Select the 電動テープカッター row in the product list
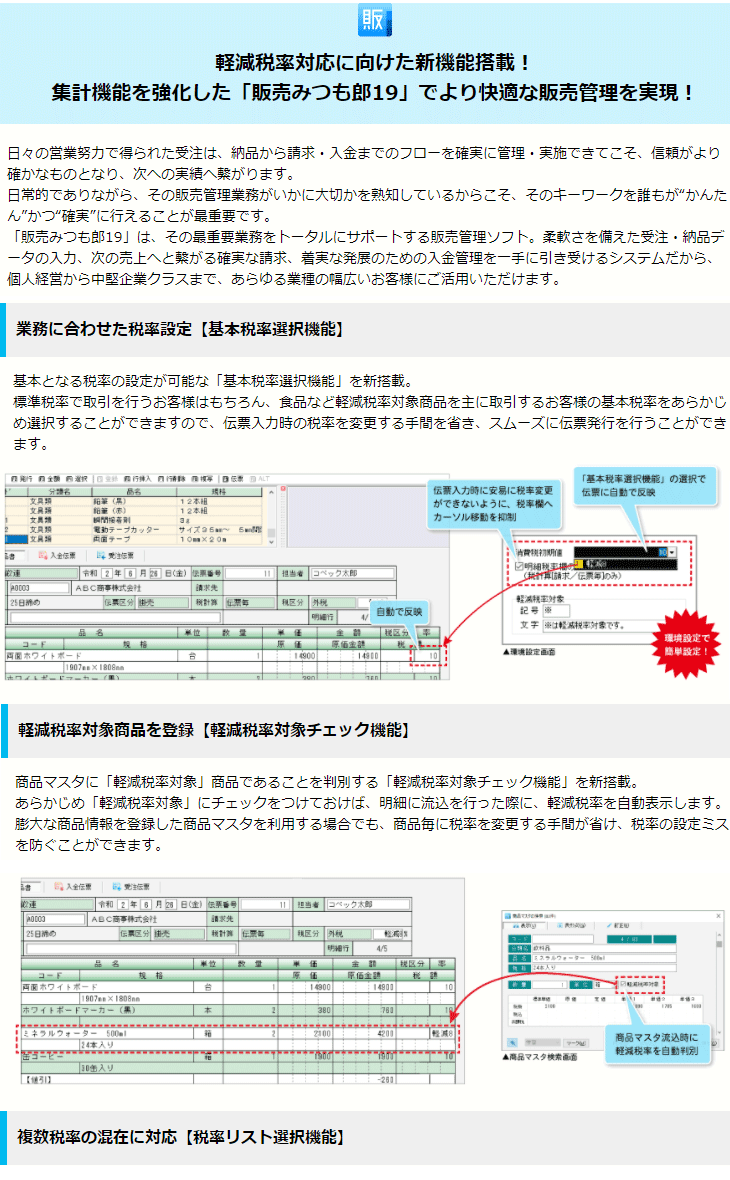 [x=135, y=530]
